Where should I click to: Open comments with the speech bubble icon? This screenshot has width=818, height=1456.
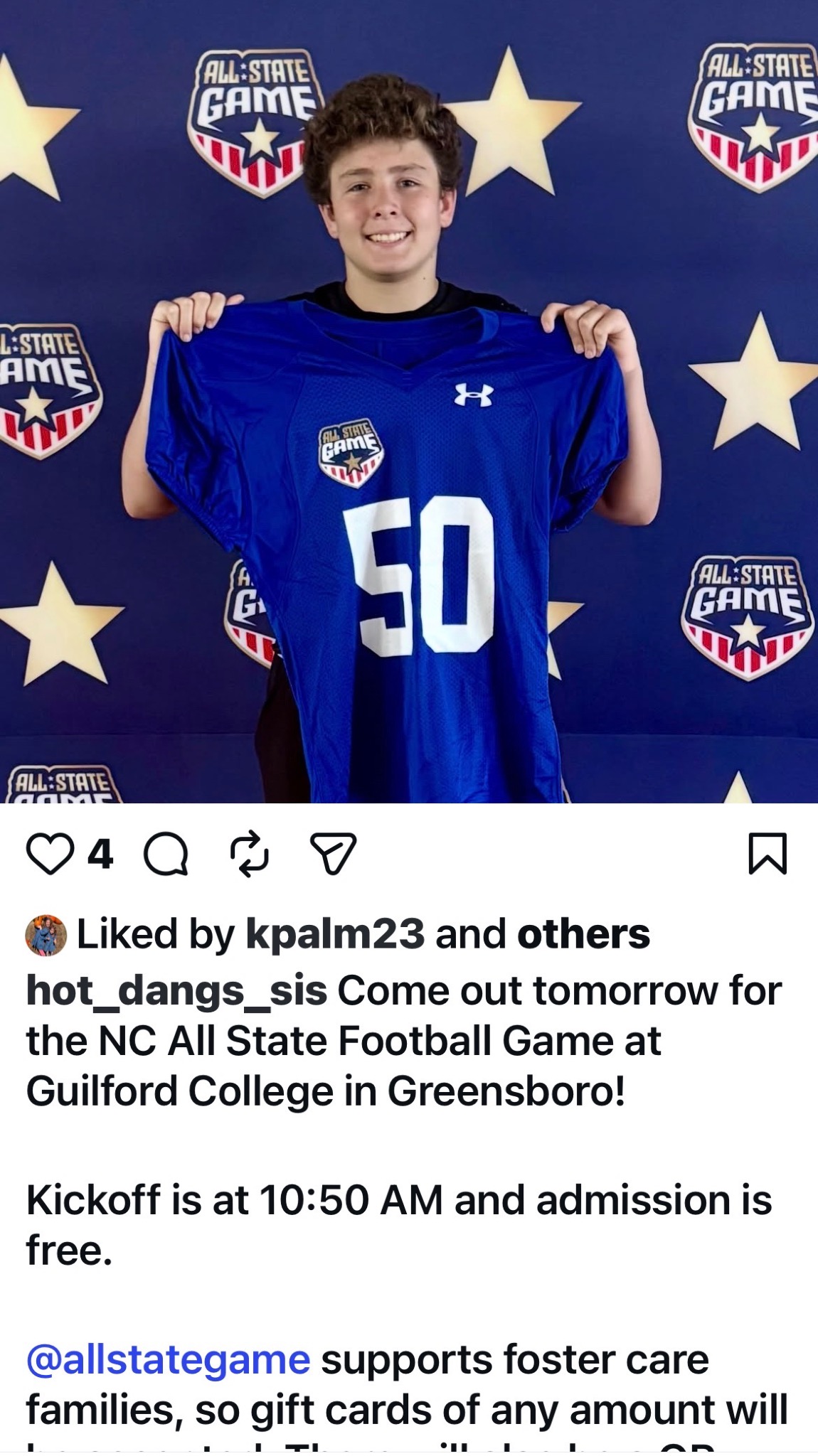[166, 853]
